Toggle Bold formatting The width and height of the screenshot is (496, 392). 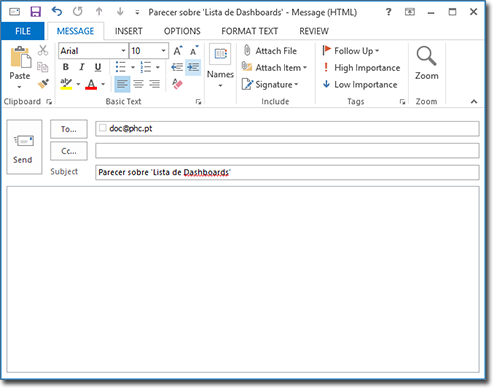[66, 67]
